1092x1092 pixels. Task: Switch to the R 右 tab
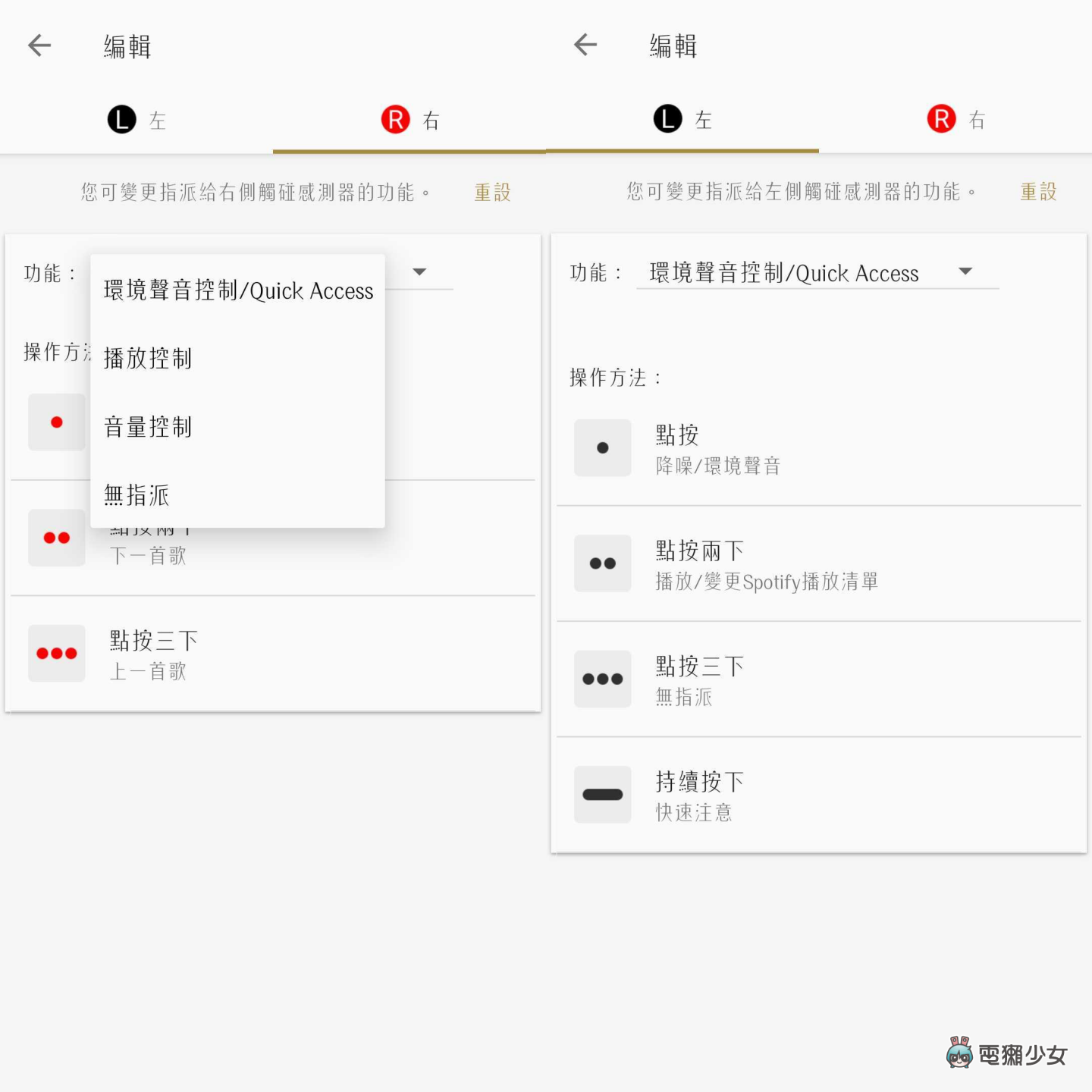[x=955, y=119]
